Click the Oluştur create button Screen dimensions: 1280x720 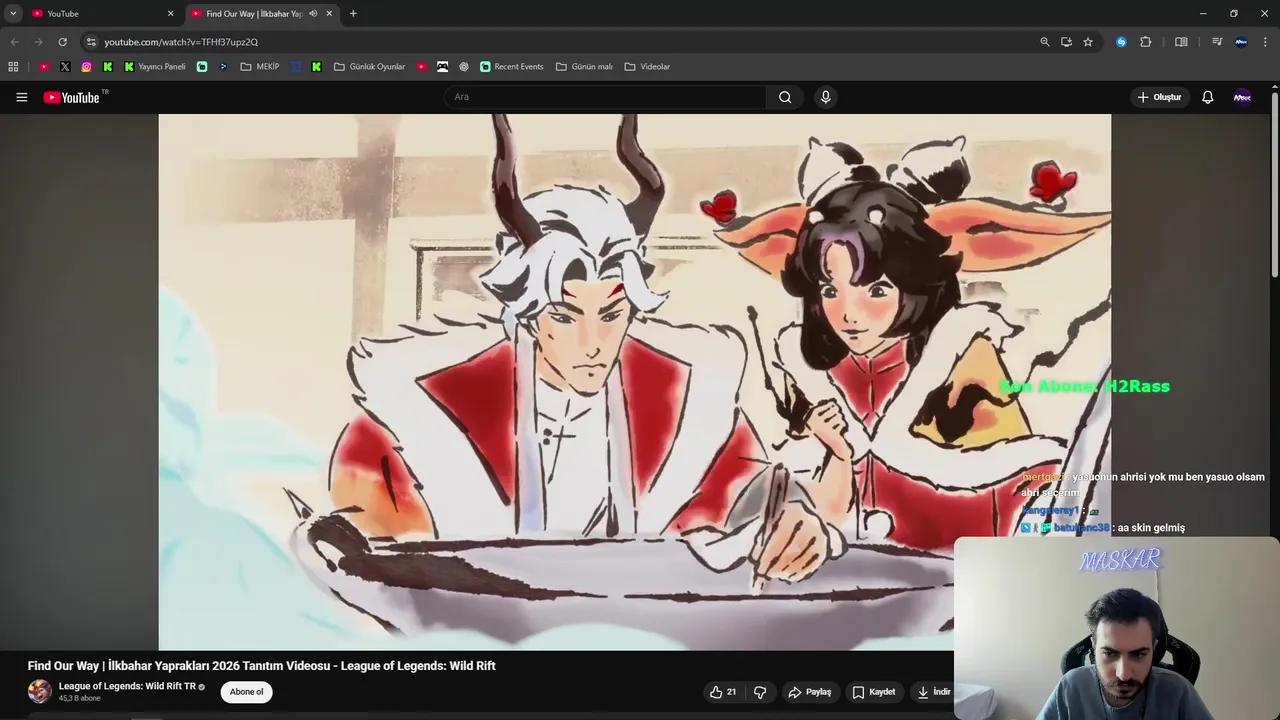coord(1159,97)
